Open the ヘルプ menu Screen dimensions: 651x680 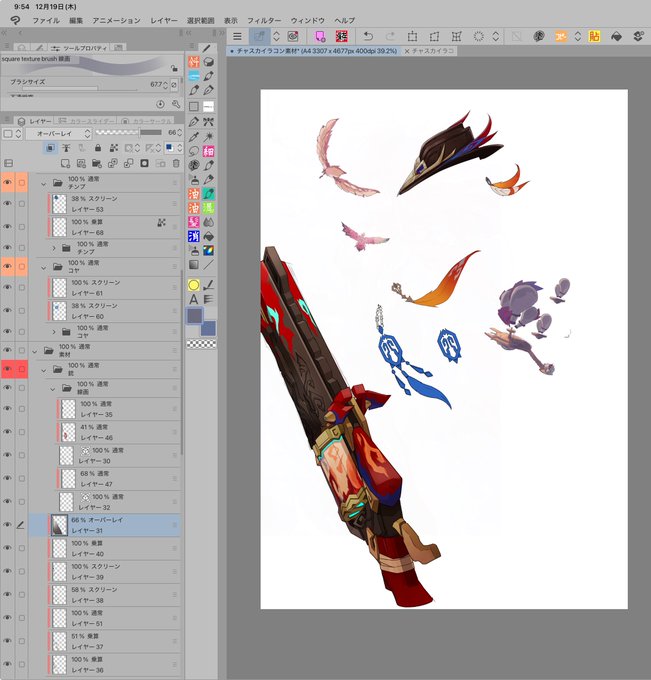point(345,20)
